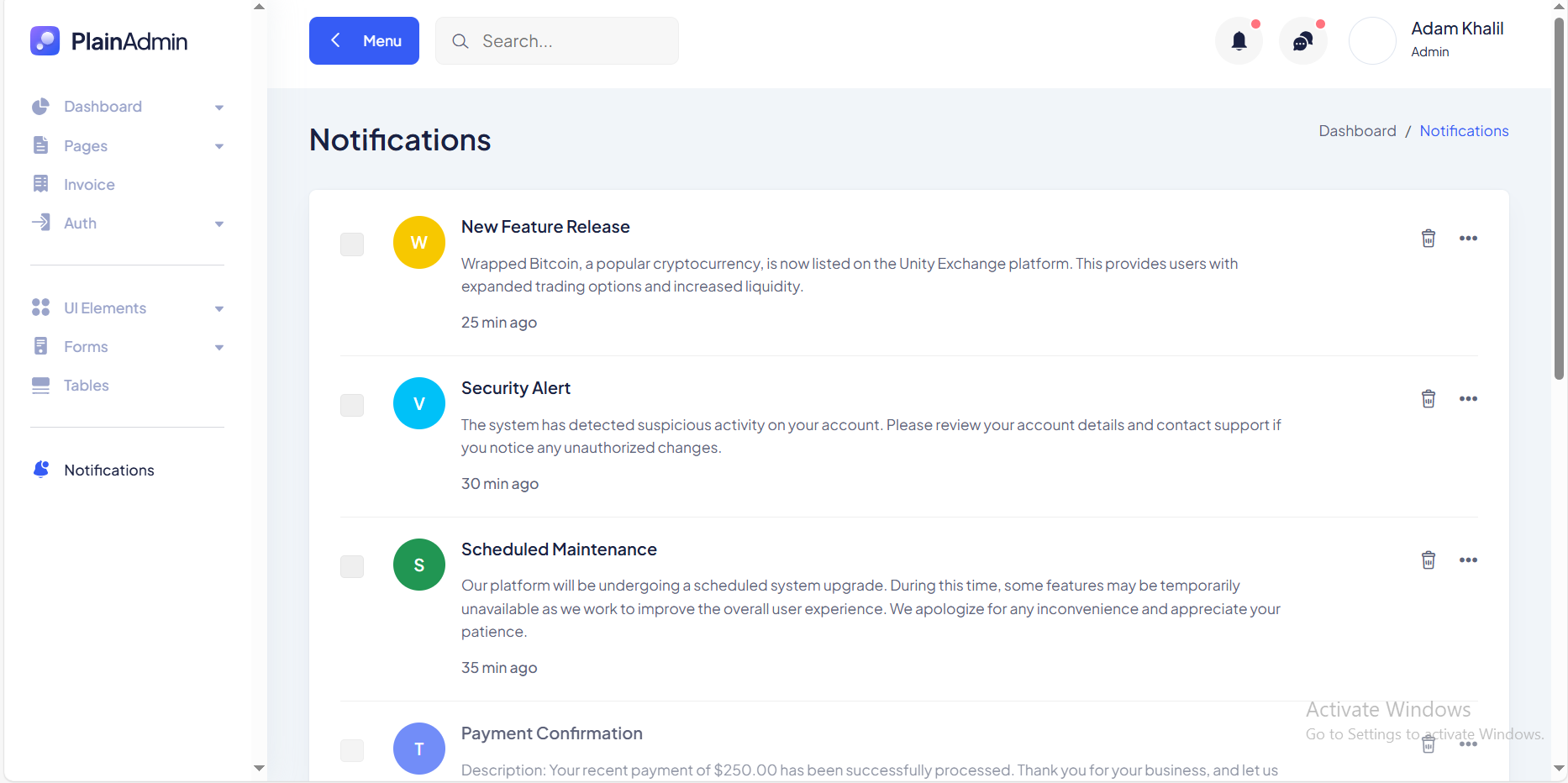This screenshot has height=783, width=1568.
Task: Click the PlainAdmin logo
Action: [109, 41]
